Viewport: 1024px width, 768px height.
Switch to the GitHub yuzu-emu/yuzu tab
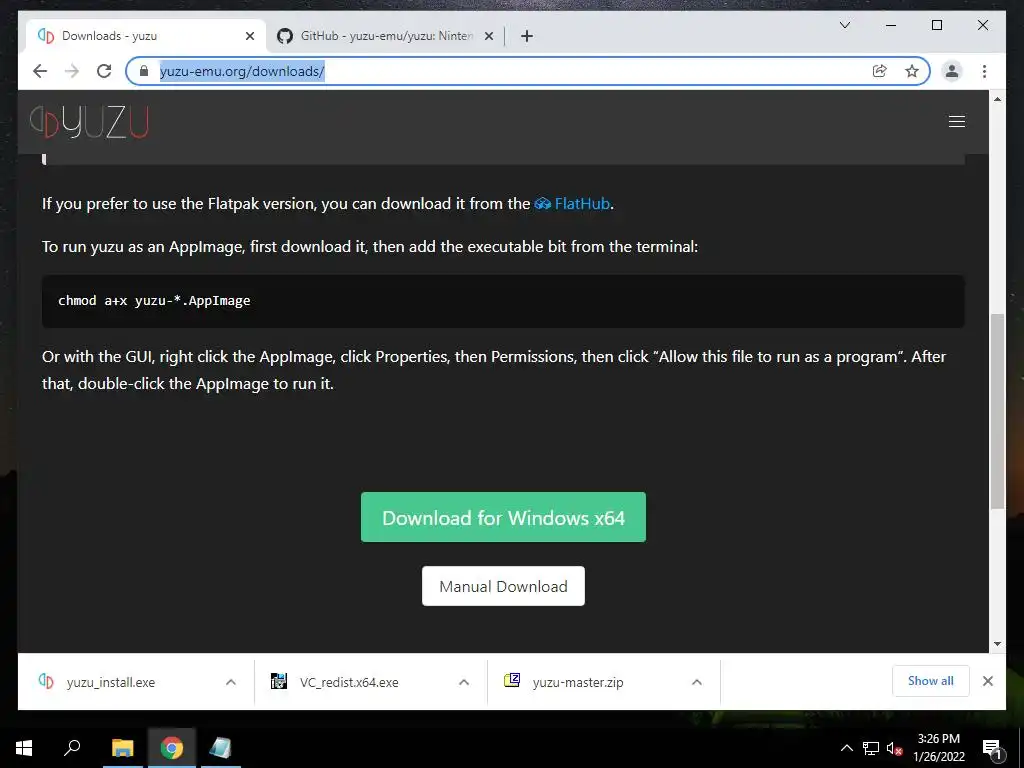point(385,36)
